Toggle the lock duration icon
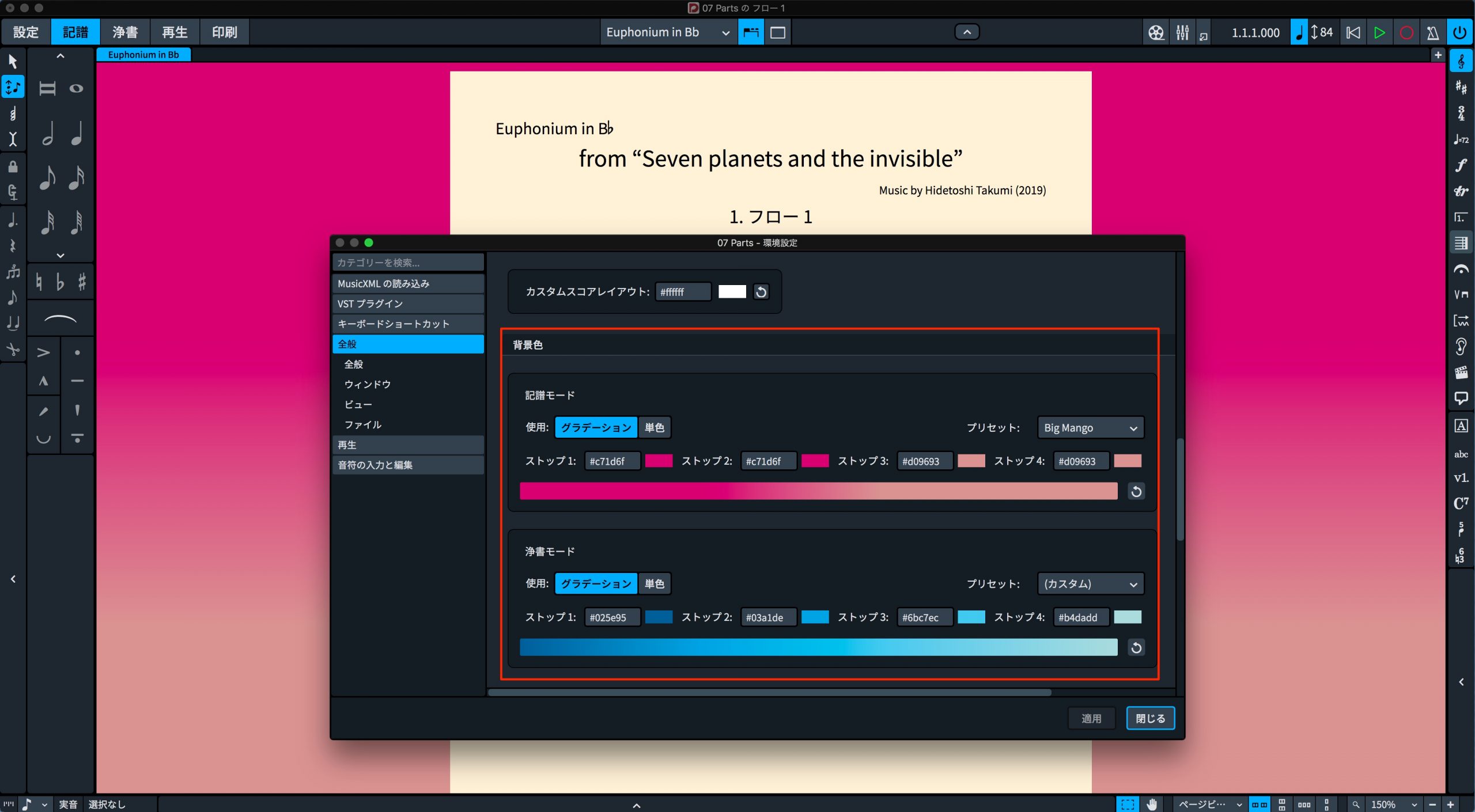 (13, 167)
